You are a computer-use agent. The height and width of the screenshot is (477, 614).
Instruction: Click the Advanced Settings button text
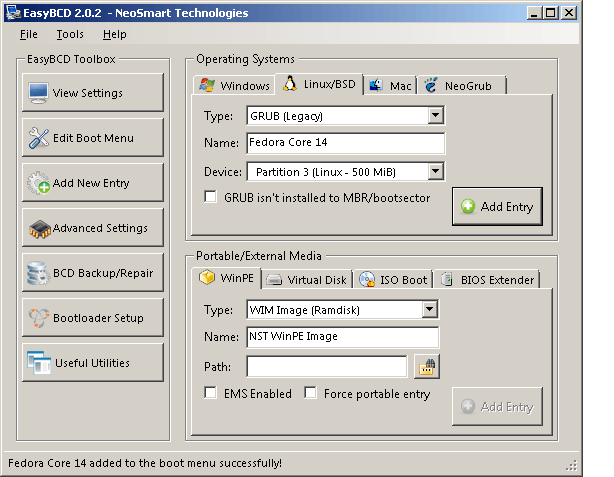pos(100,228)
